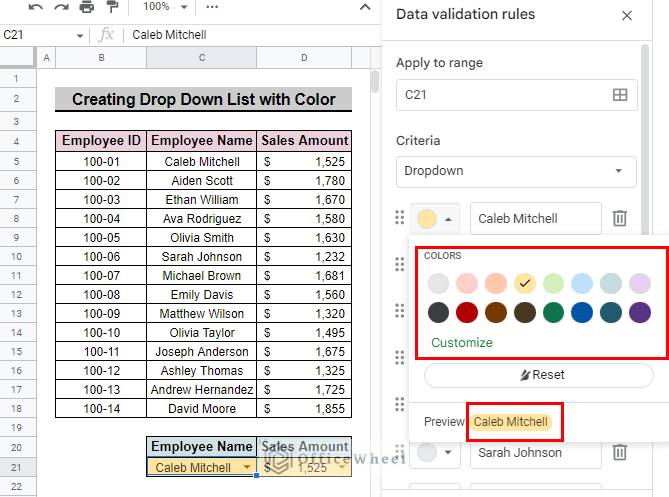669x497 pixels.
Task: Pick the dark red color swatch
Action: [467, 312]
